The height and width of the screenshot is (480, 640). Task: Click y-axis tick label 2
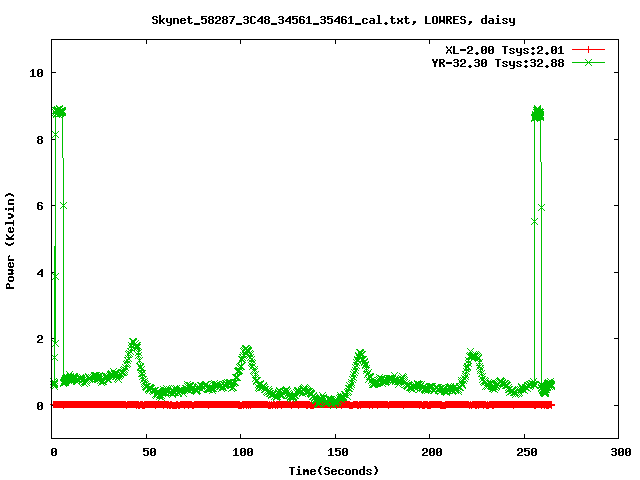tap(40, 339)
